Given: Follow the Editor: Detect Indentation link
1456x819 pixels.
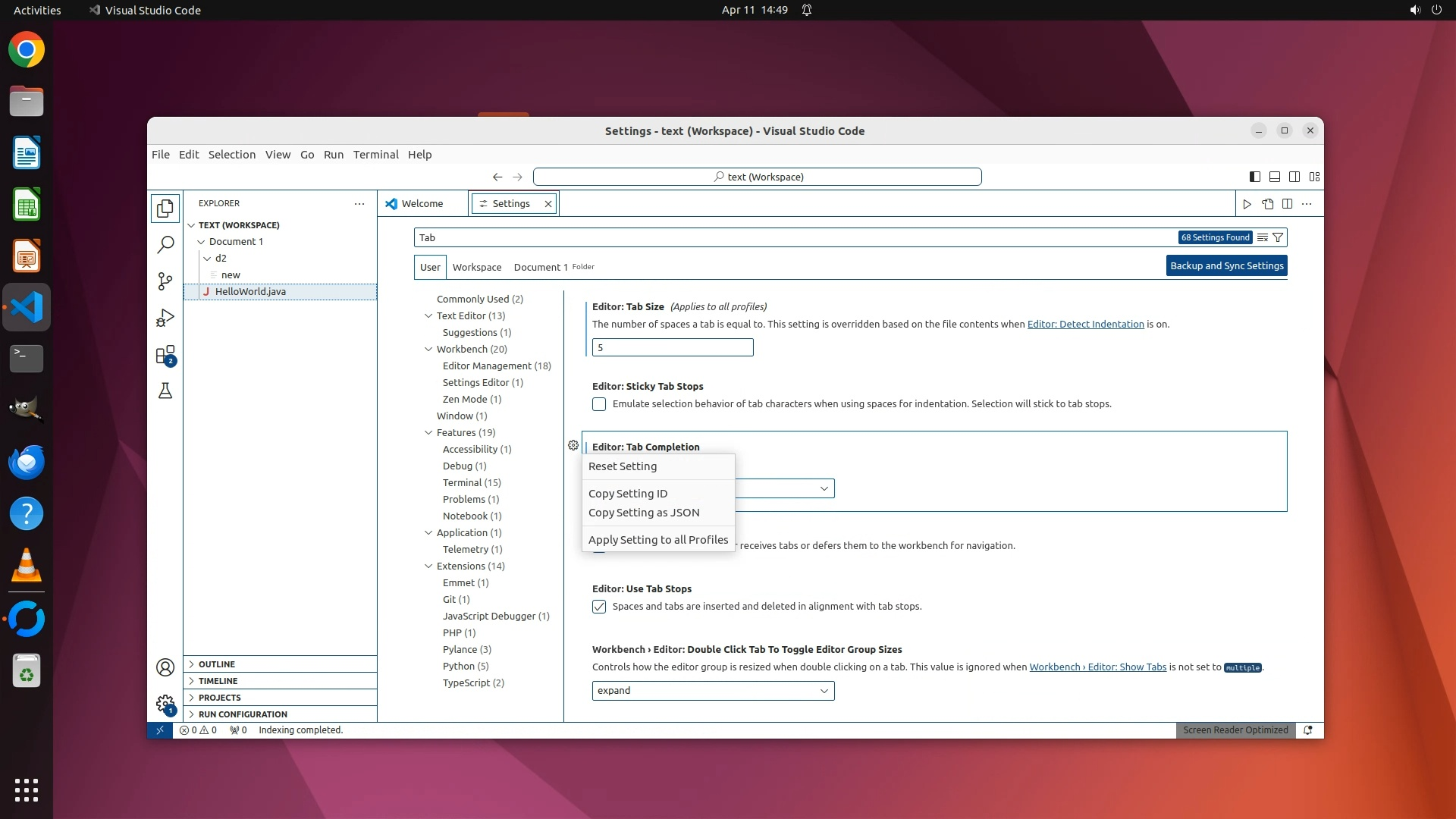Looking at the screenshot, I should click(x=1085, y=324).
